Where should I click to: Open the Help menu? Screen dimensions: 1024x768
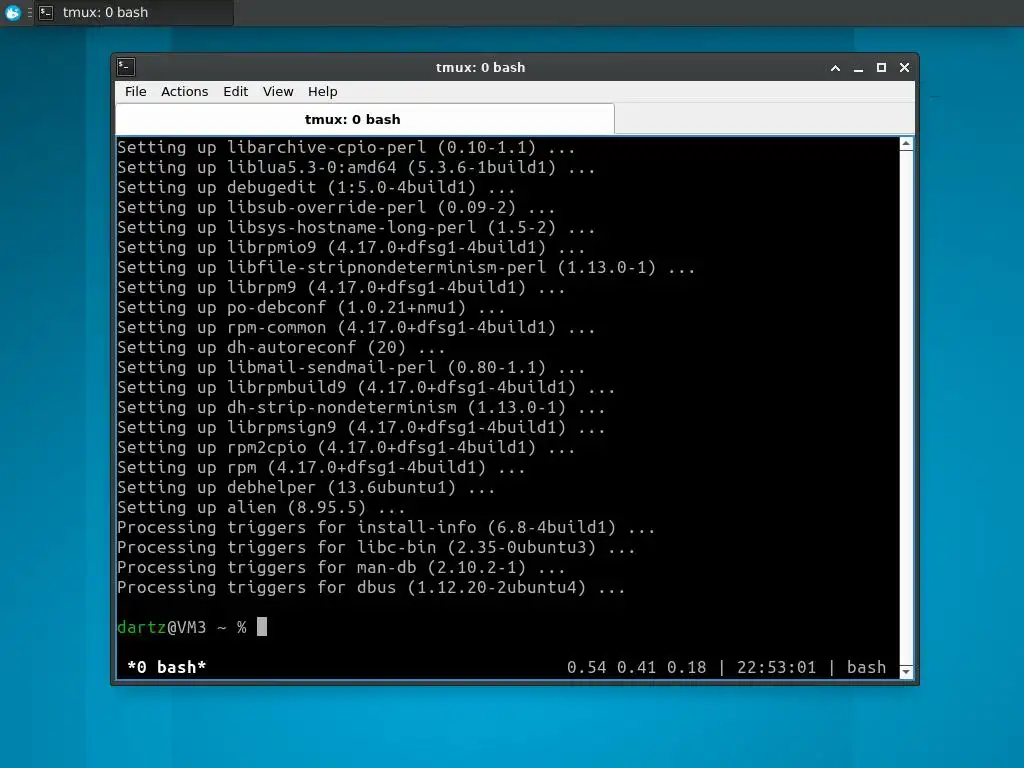tap(323, 91)
